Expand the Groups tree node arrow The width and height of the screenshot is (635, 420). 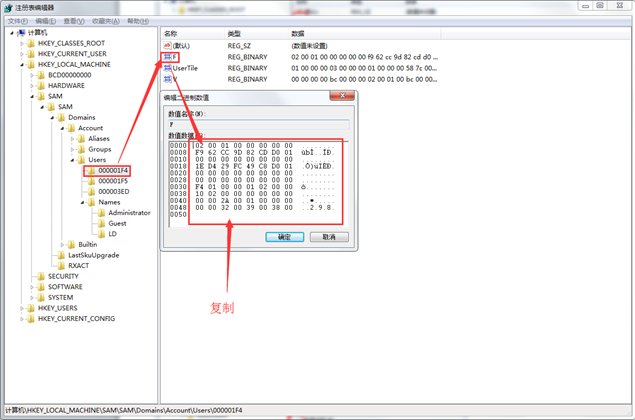pyautogui.click(x=72, y=149)
